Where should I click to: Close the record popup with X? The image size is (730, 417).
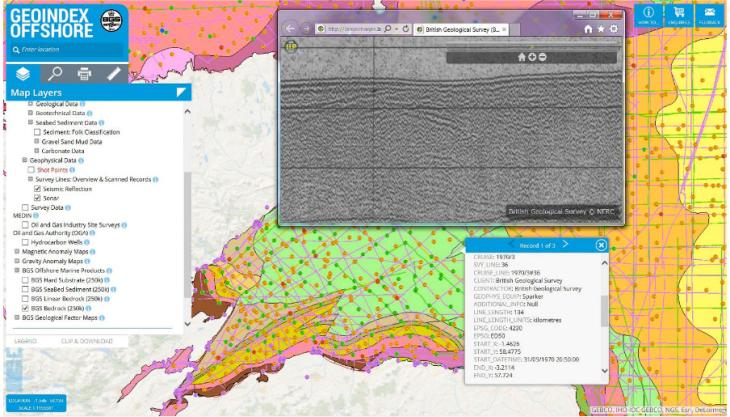click(601, 245)
